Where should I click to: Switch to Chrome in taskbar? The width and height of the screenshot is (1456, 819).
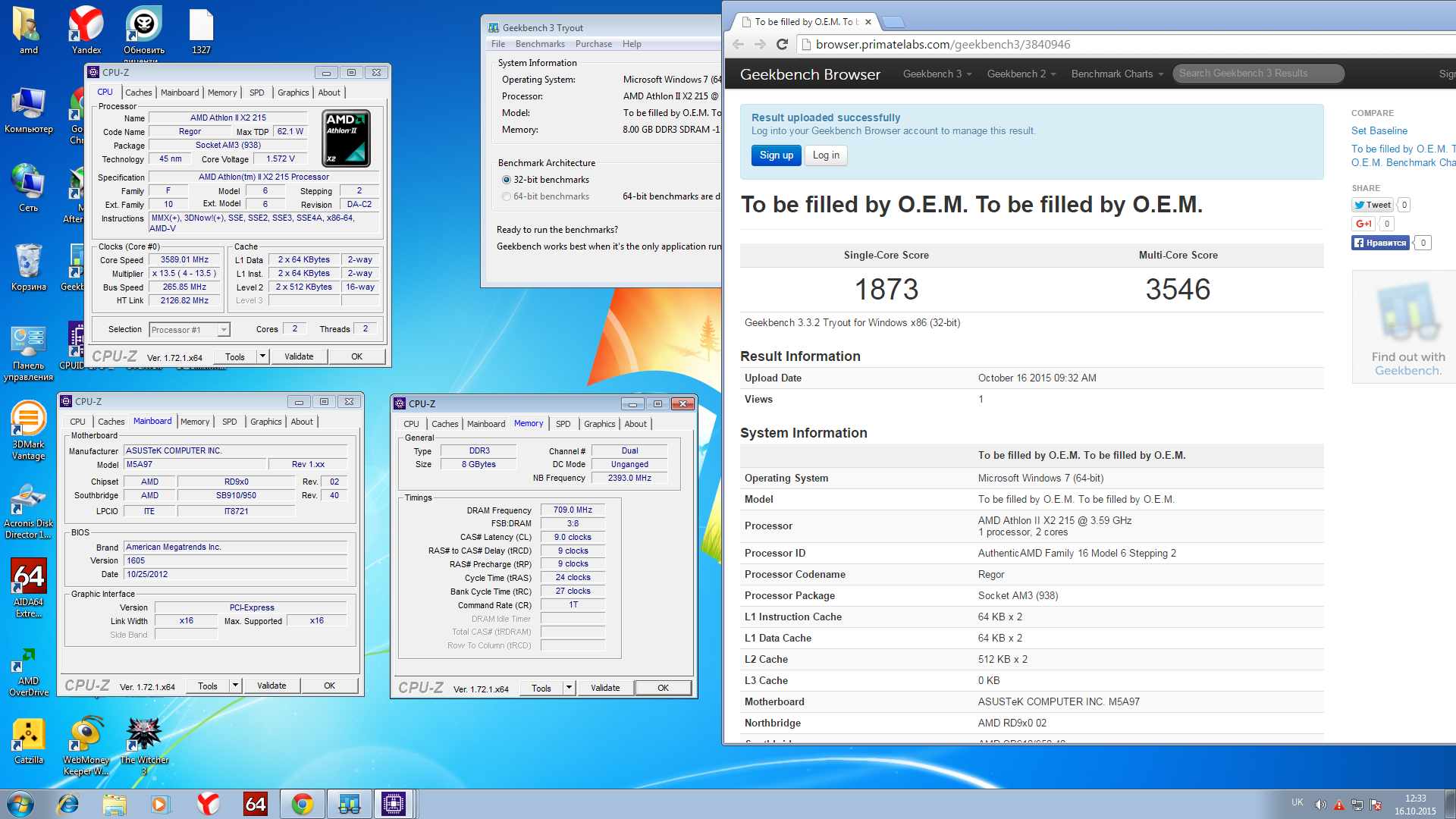(x=303, y=804)
